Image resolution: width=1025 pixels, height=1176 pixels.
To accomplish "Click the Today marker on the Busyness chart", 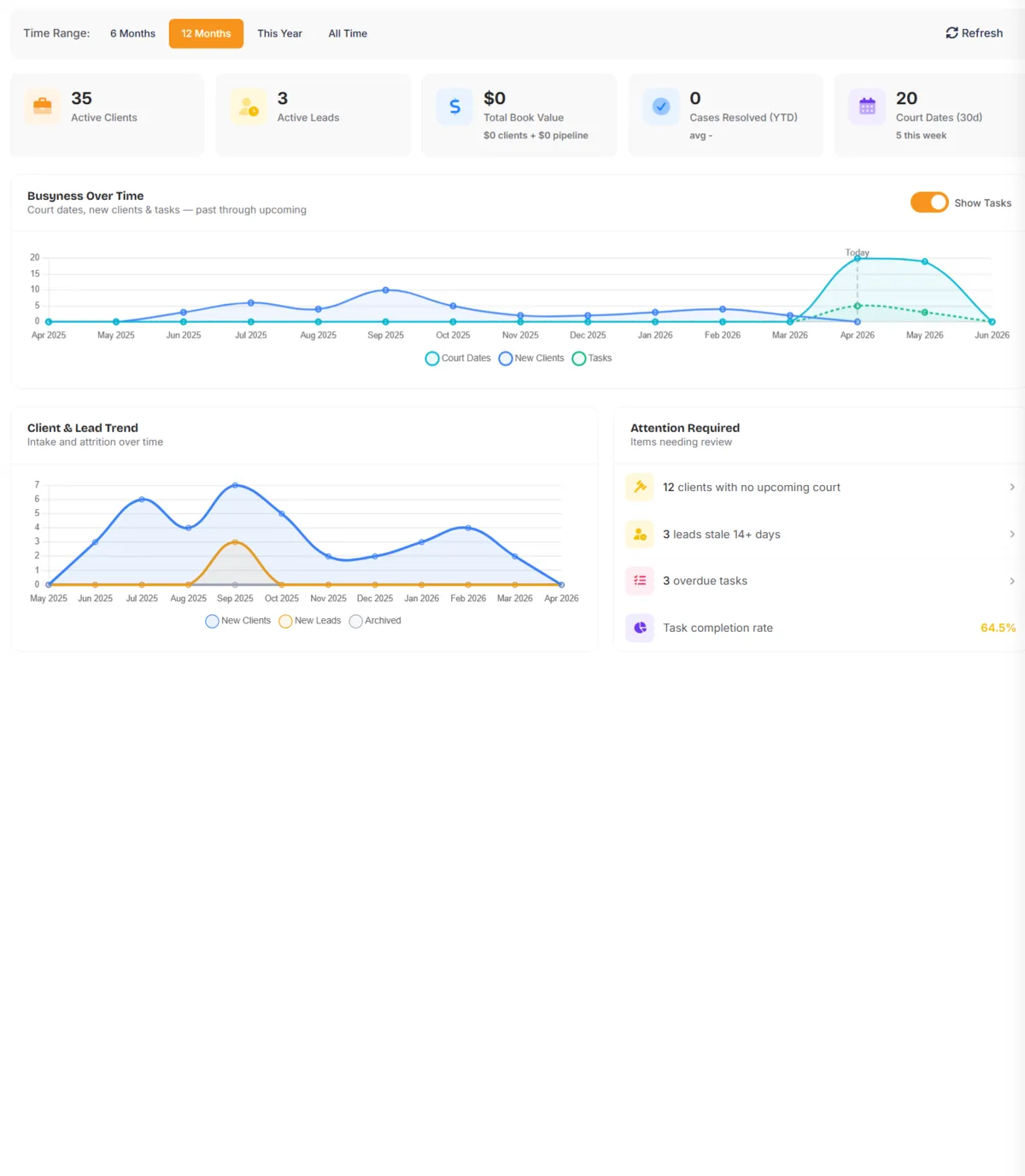I will coord(857,253).
